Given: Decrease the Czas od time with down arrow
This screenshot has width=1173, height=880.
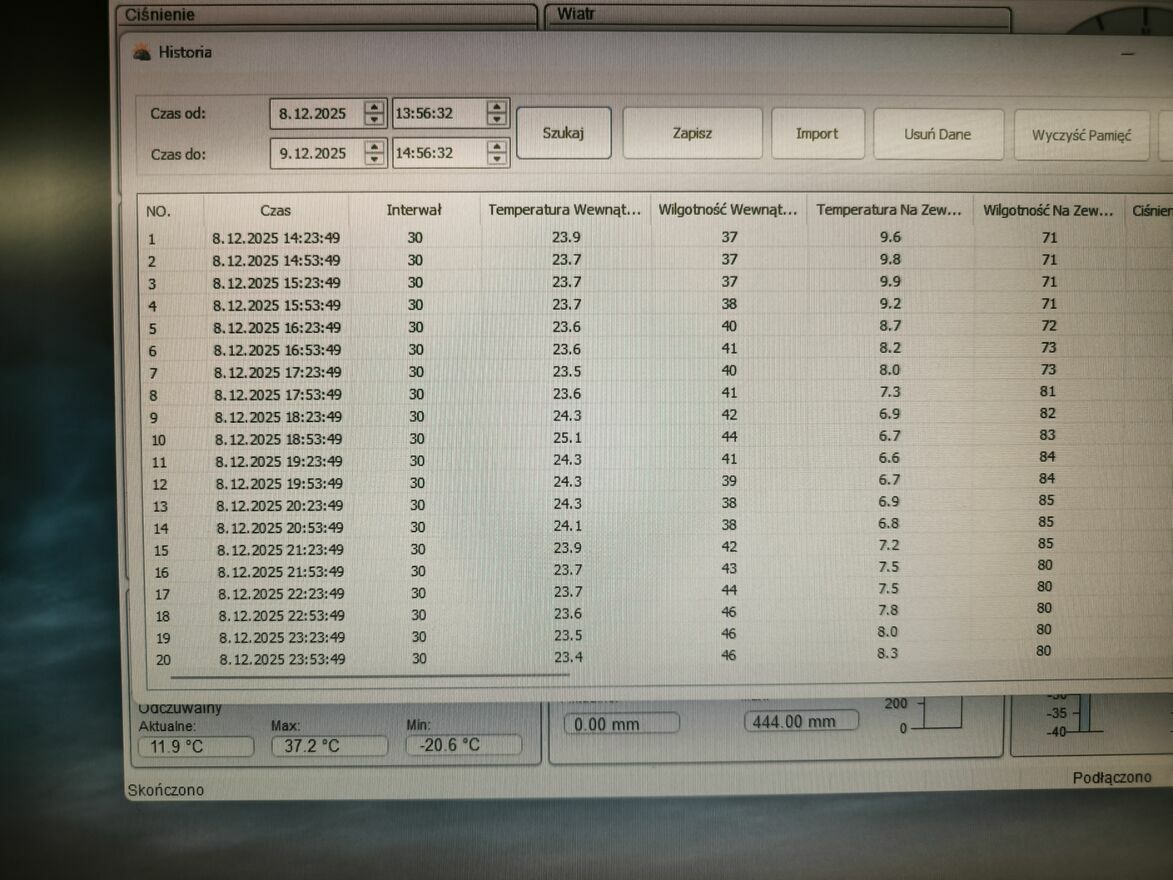Looking at the screenshot, I should pyautogui.click(x=497, y=120).
